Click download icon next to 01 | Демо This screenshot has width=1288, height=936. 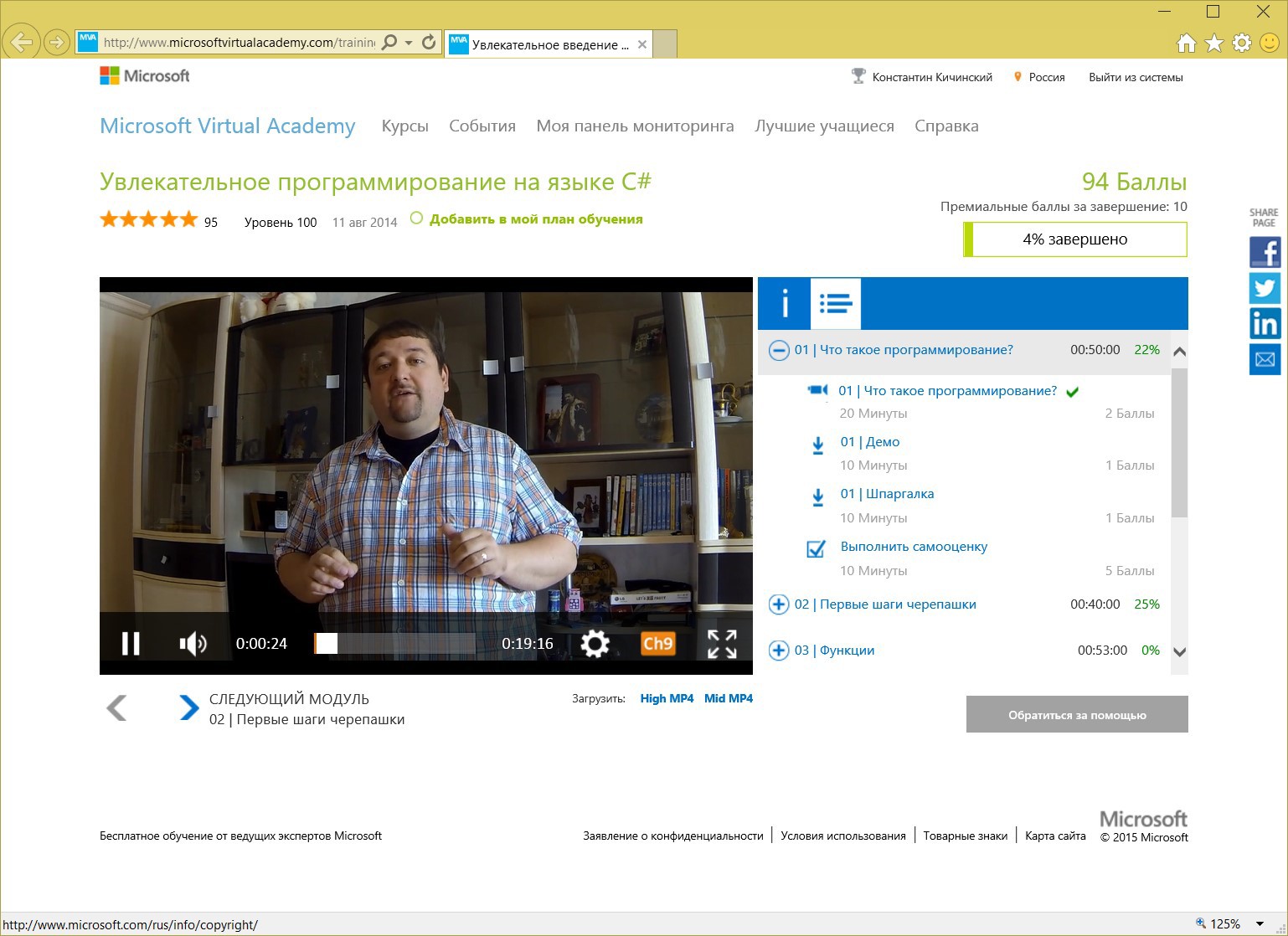tap(818, 445)
